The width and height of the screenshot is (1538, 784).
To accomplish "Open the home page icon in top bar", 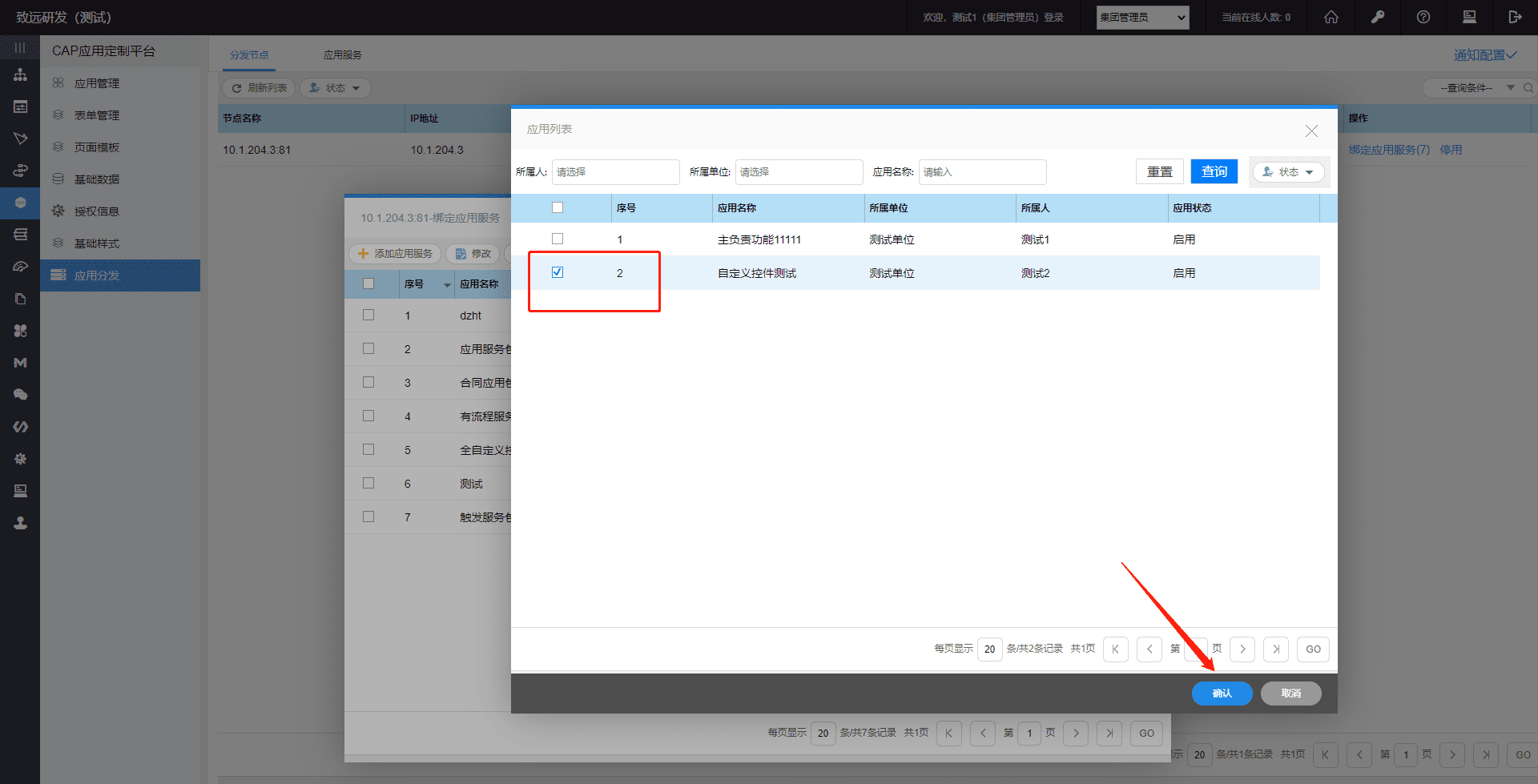I will 1331,17.
